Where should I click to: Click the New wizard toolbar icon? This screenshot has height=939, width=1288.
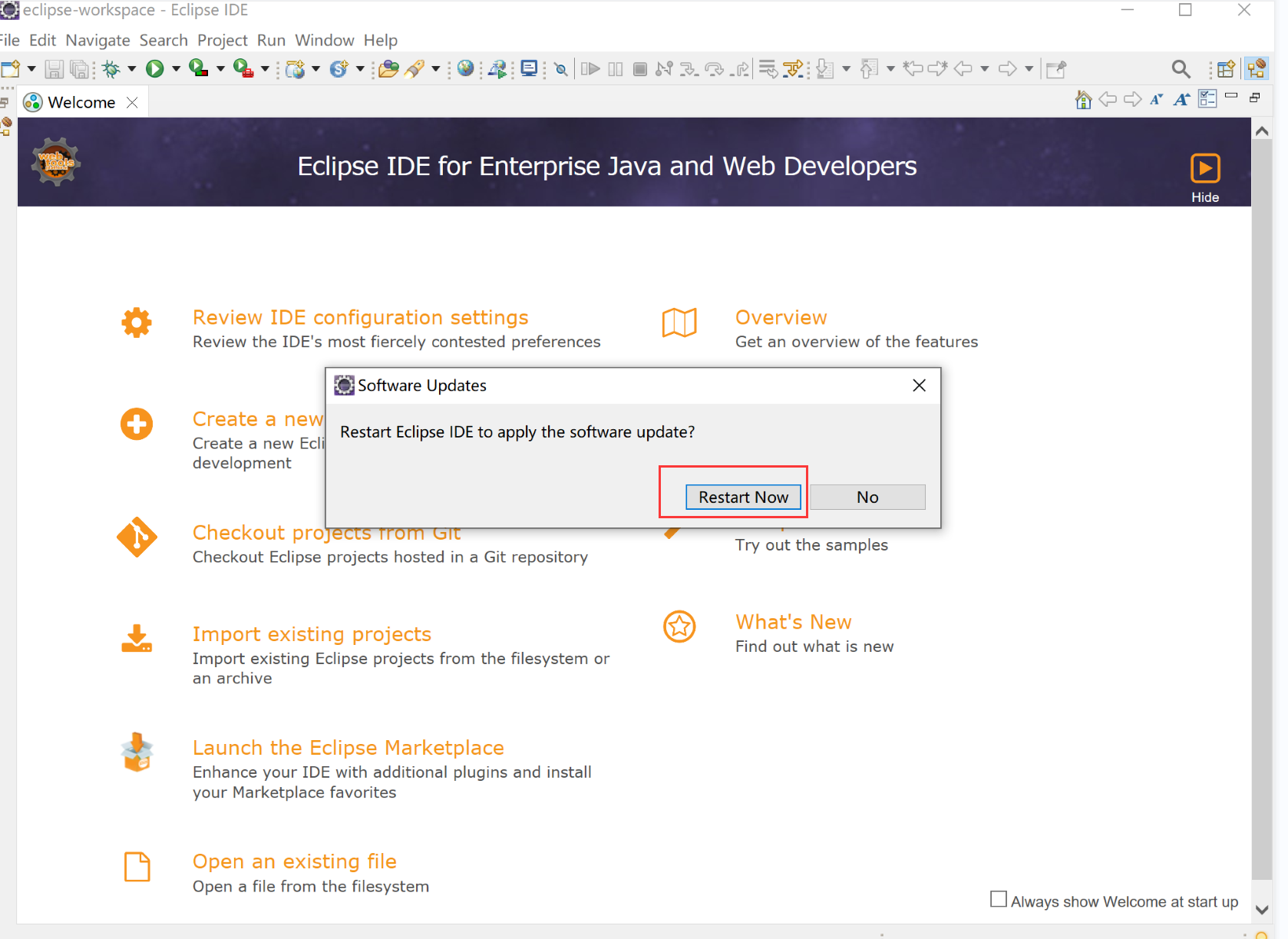11,69
